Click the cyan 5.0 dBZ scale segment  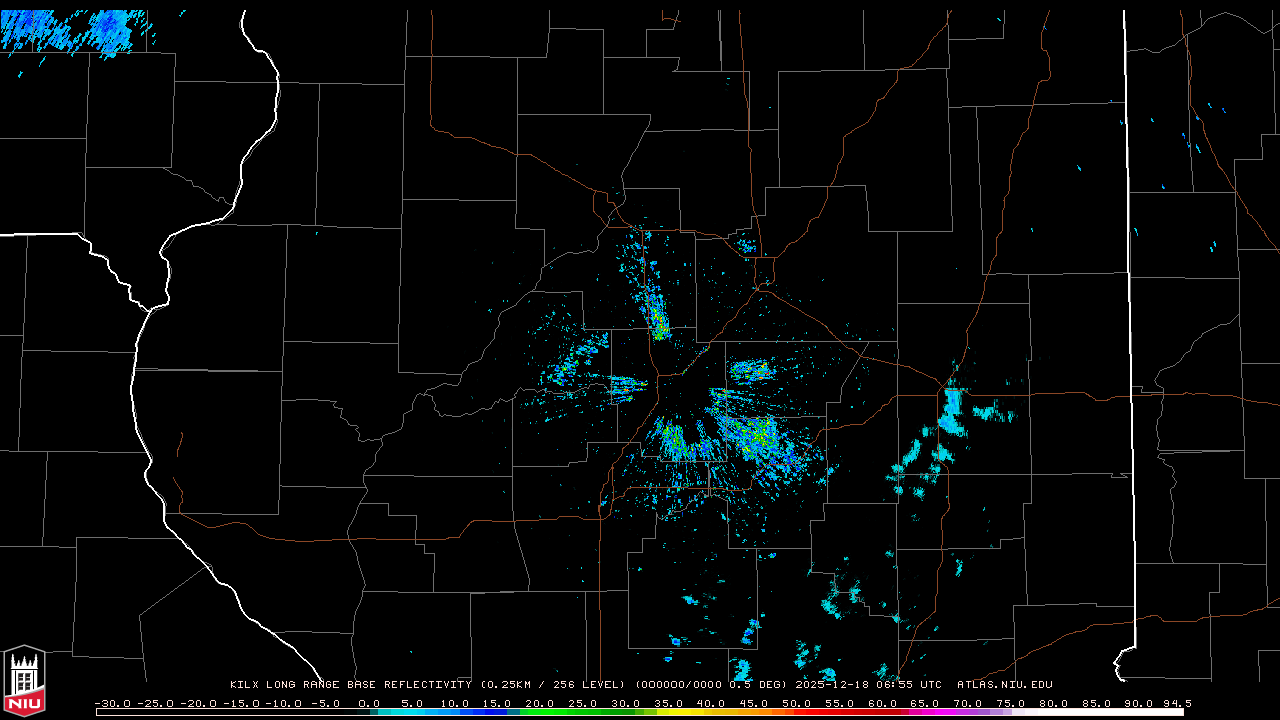pyautogui.click(x=412, y=712)
